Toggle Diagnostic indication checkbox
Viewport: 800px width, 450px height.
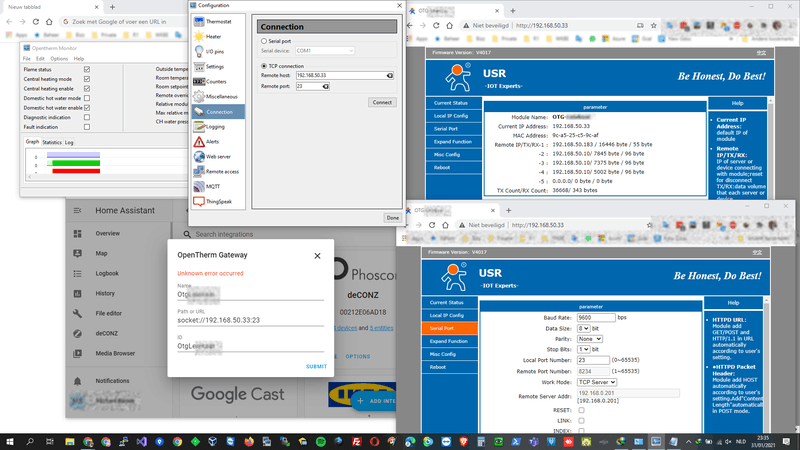pos(87,117)
